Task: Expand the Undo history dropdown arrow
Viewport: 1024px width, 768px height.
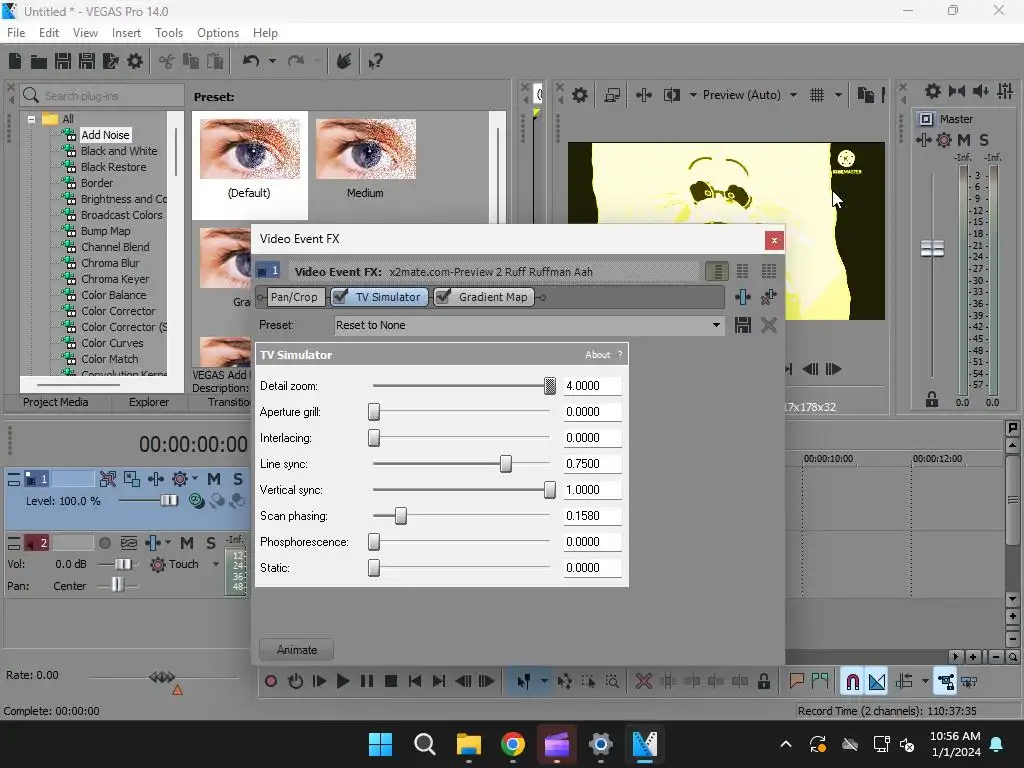Action: [x=272, y=61]
